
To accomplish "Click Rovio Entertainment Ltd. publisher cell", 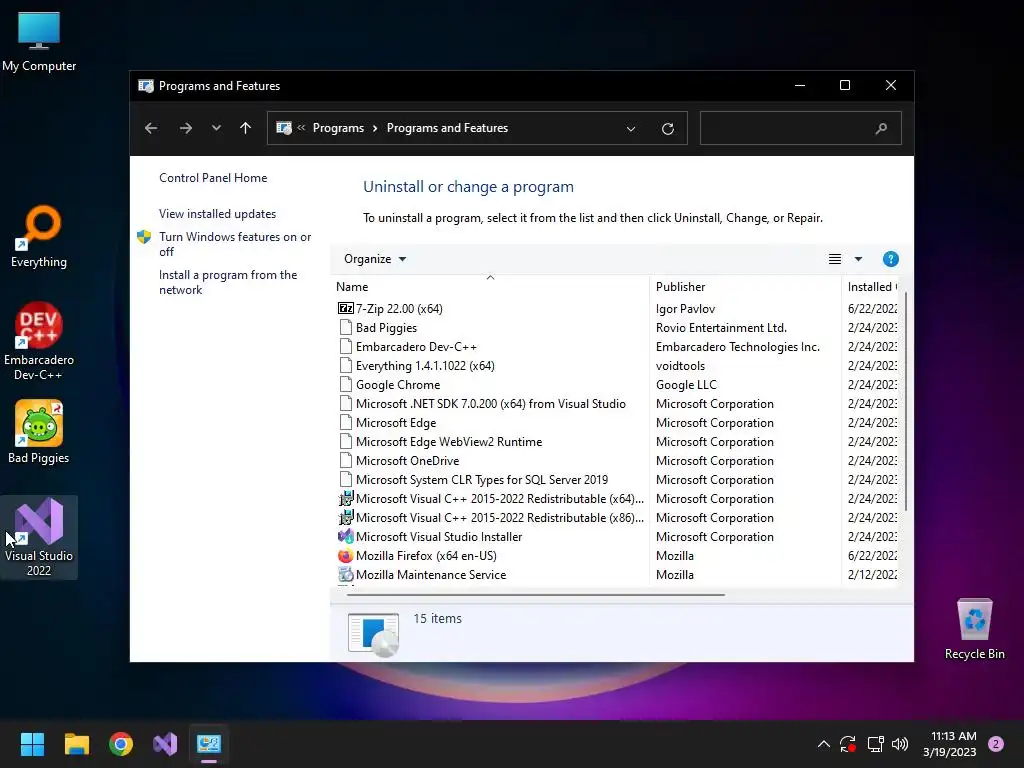I will [x=721, y=327].
